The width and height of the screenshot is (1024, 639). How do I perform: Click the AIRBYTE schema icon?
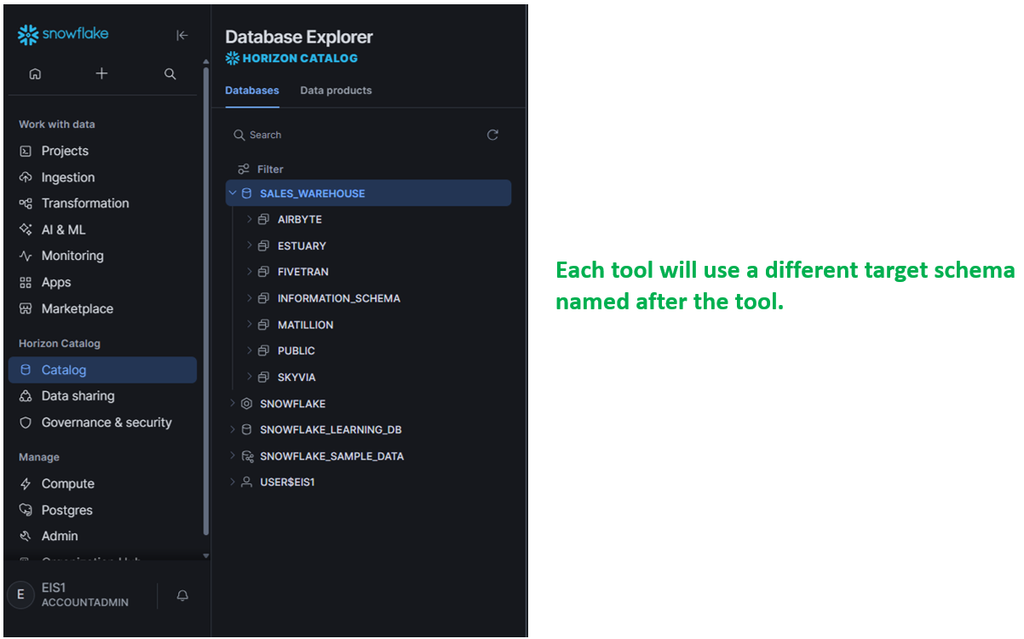tap(263, 220)
